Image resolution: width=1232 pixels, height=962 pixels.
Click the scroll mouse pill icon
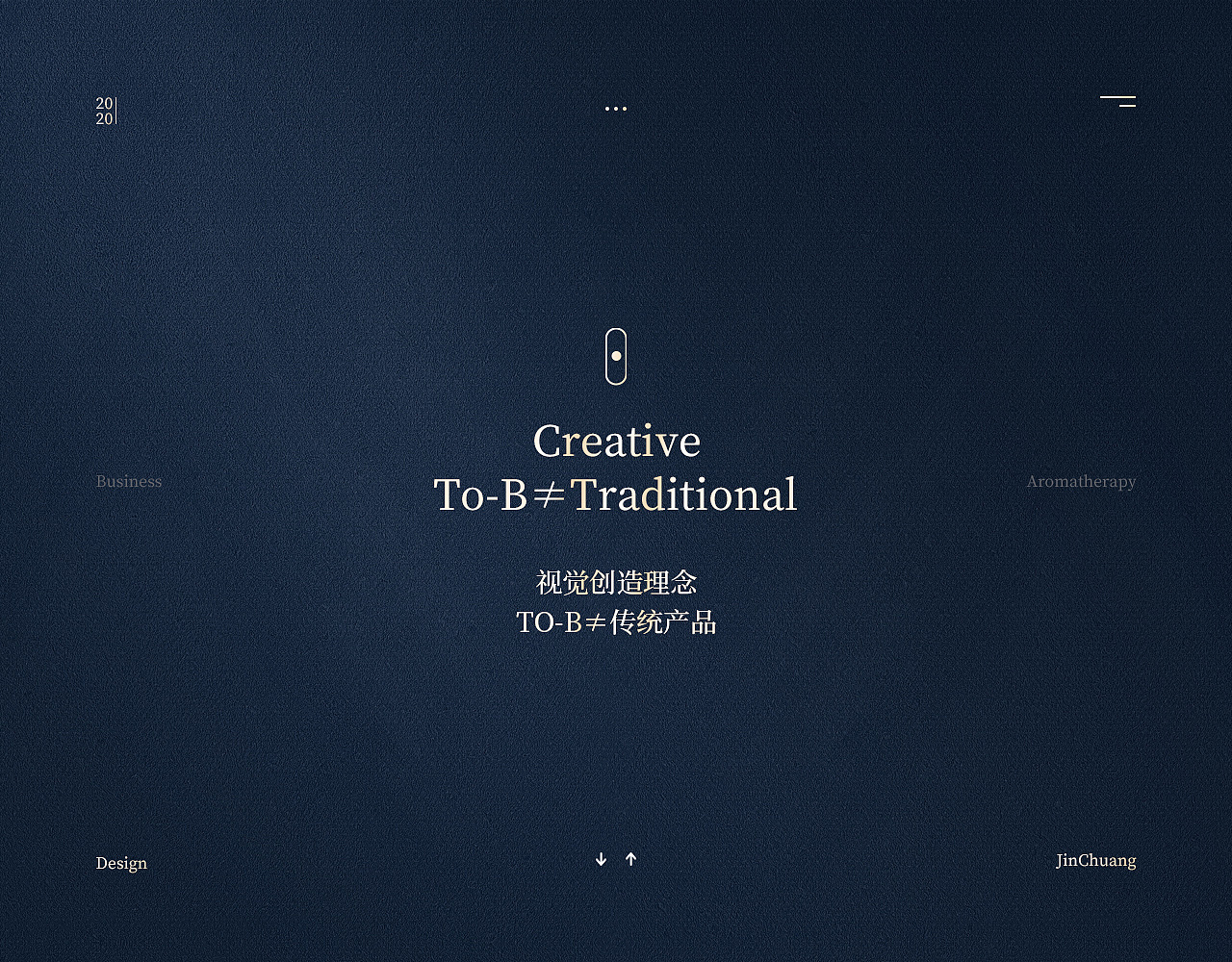616,356
